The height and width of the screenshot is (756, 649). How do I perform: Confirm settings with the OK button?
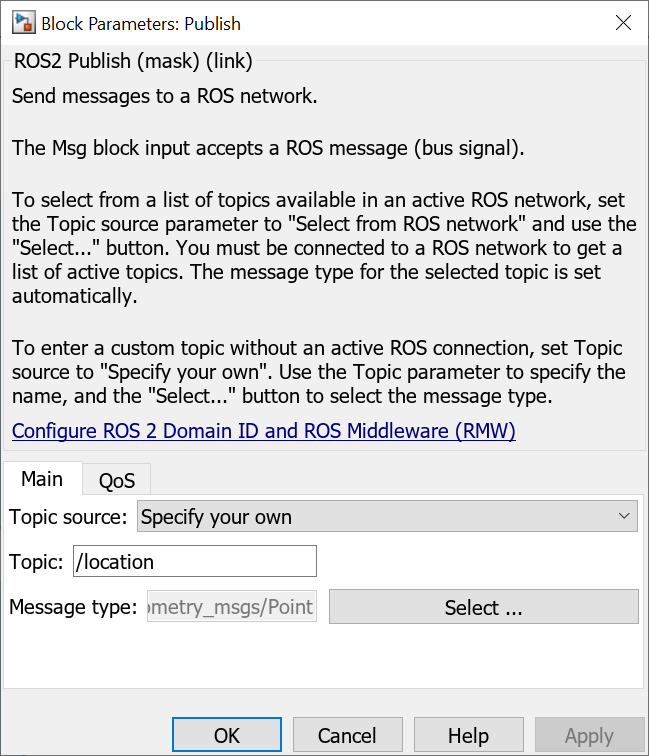point(227,736)
